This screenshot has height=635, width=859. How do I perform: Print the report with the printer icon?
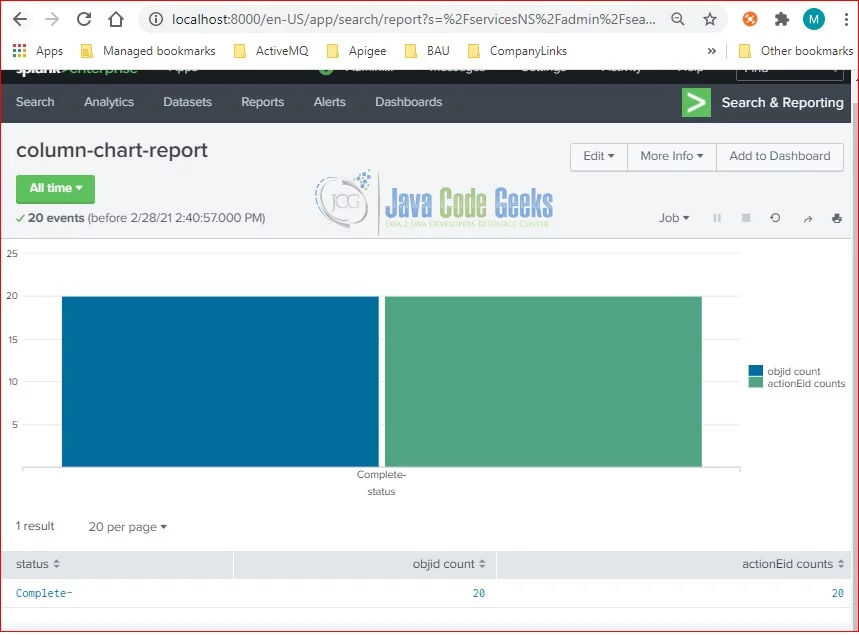[837, 219]
